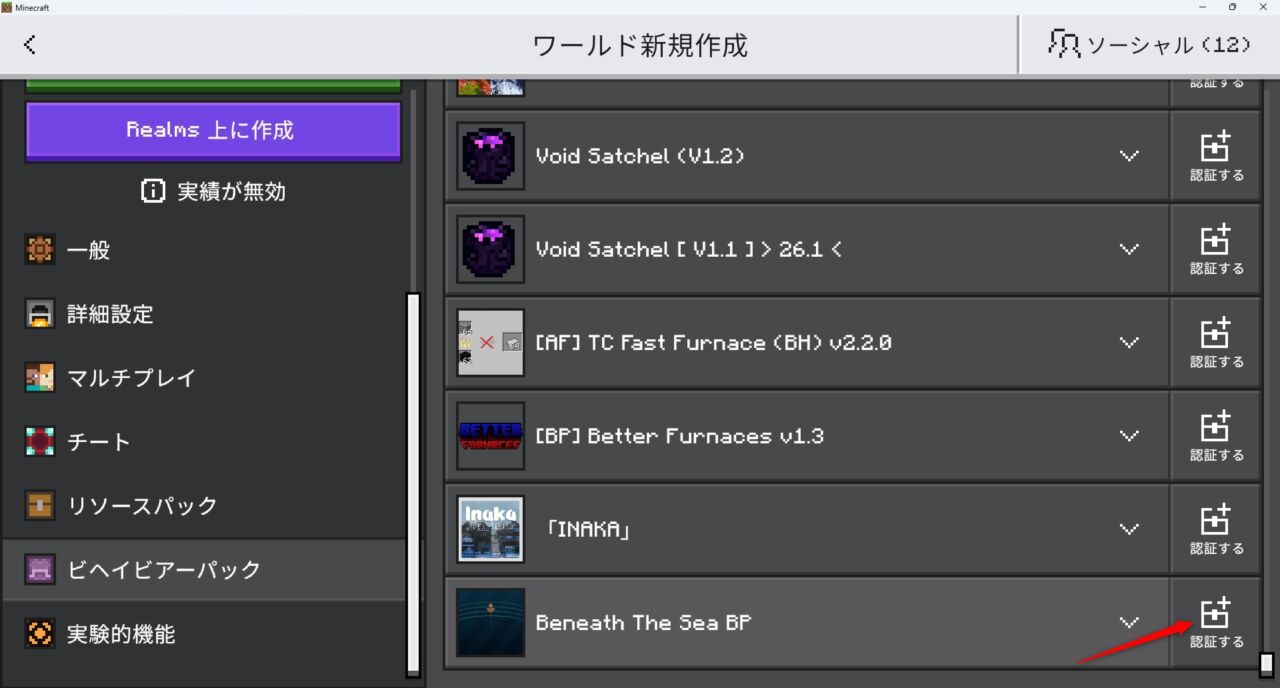Click the Void Satchel (V1.2) name
Image resolution: width=1280 pixels, height=688 pixels.
pos(640,156)
